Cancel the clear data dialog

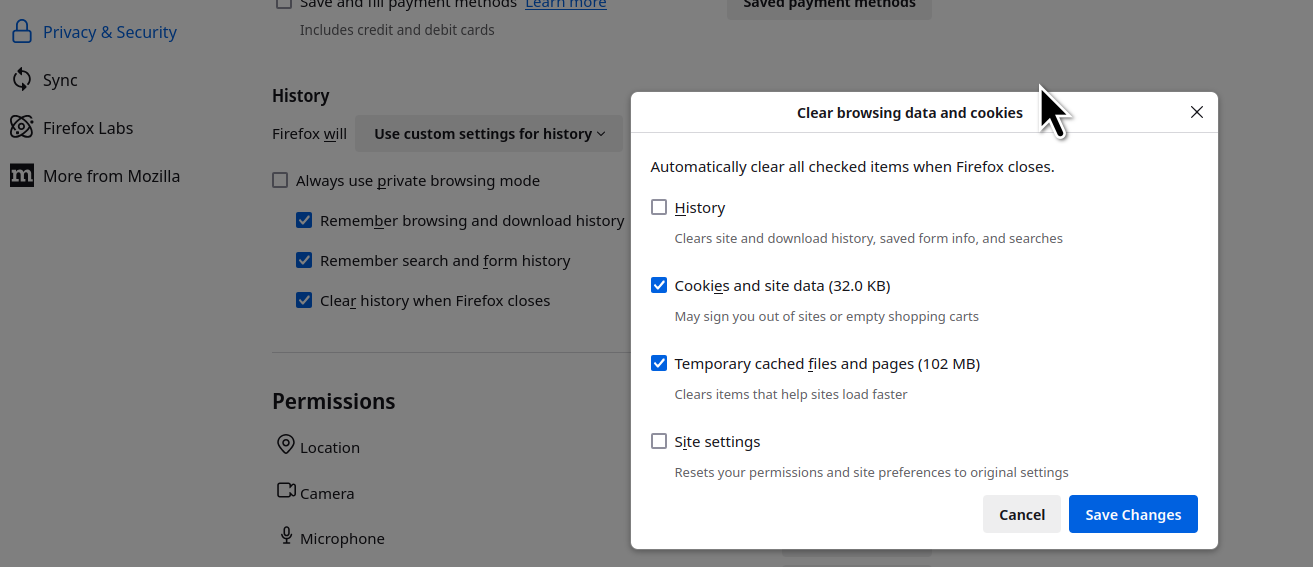coord(1021,515)
